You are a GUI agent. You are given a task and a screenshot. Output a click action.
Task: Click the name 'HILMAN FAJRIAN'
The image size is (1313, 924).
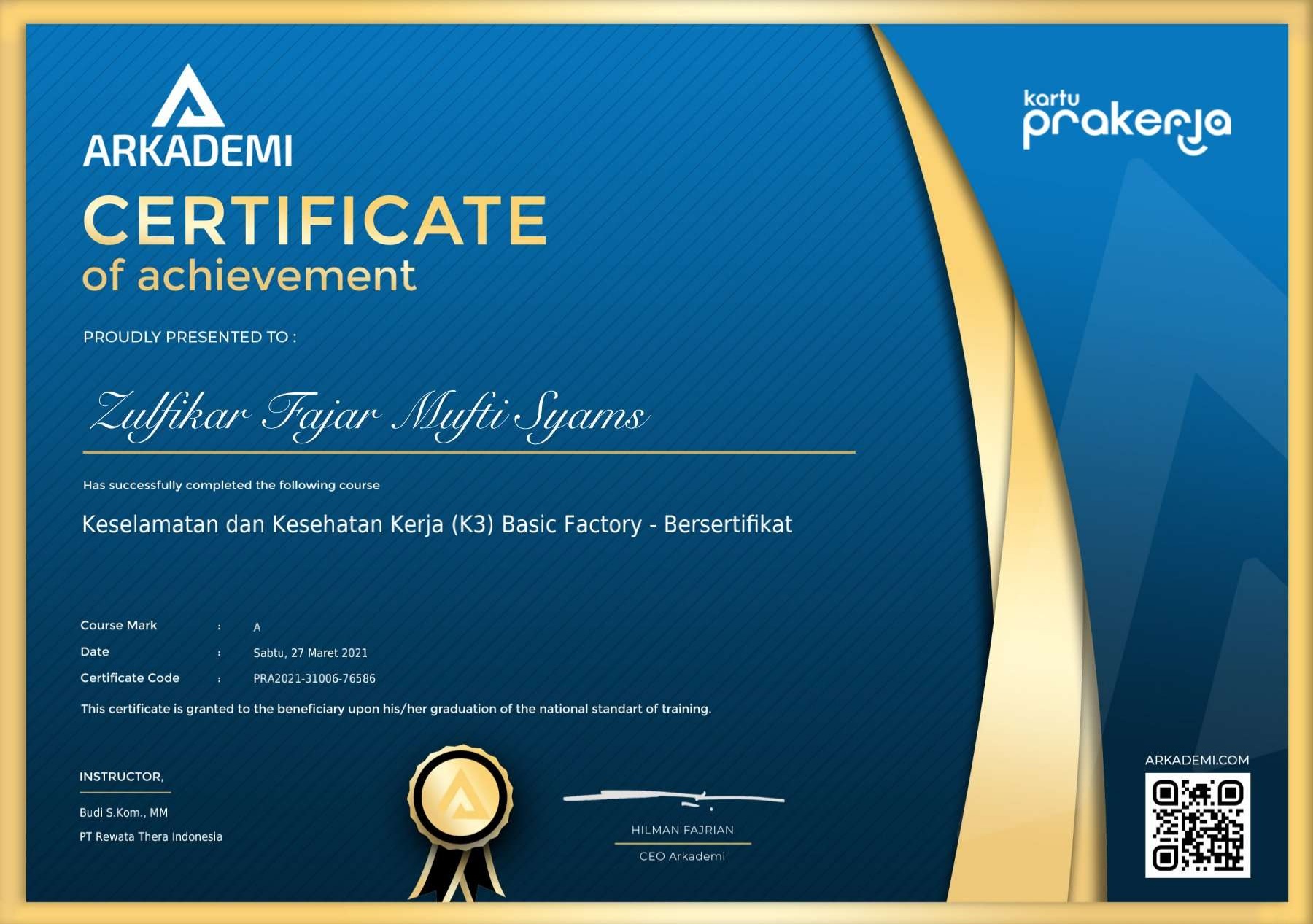[683, 830]
